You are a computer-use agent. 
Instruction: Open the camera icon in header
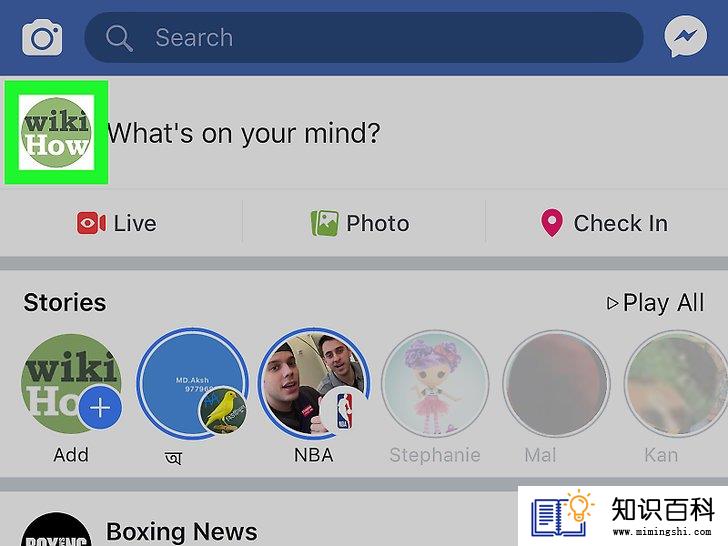click(42, 38)
